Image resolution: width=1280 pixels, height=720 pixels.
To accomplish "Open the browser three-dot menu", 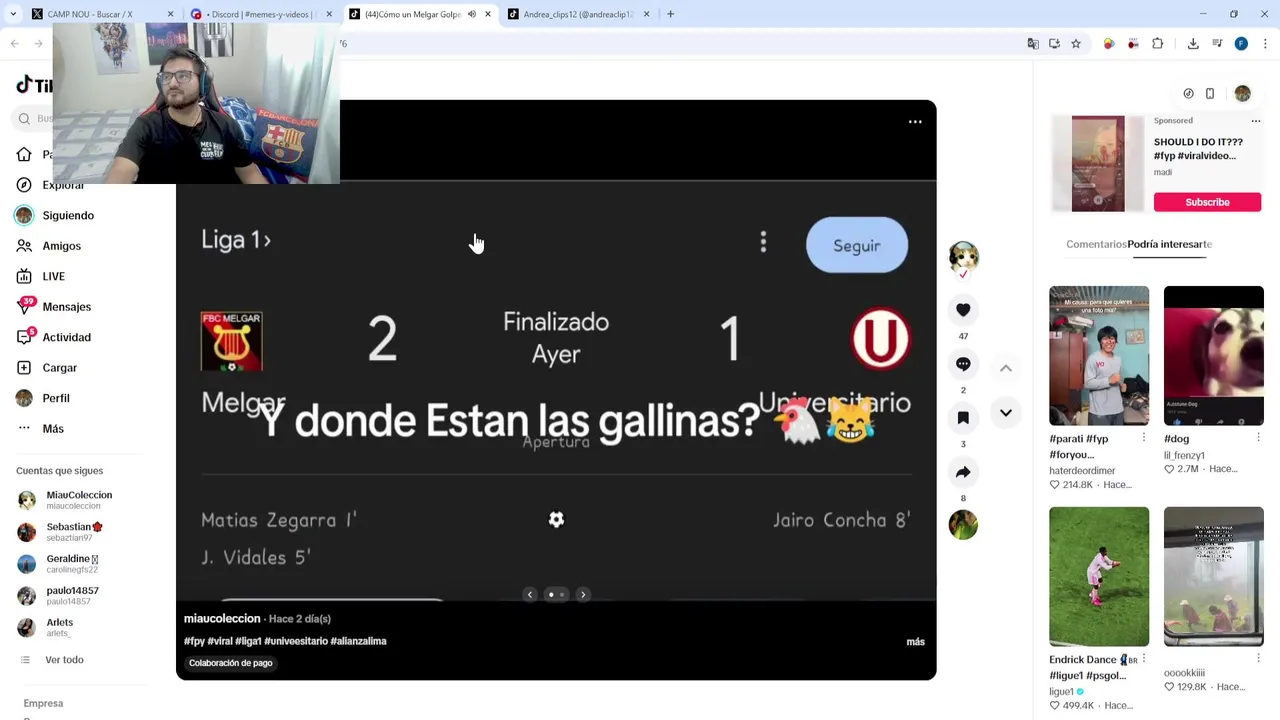I will [1266, 44].
